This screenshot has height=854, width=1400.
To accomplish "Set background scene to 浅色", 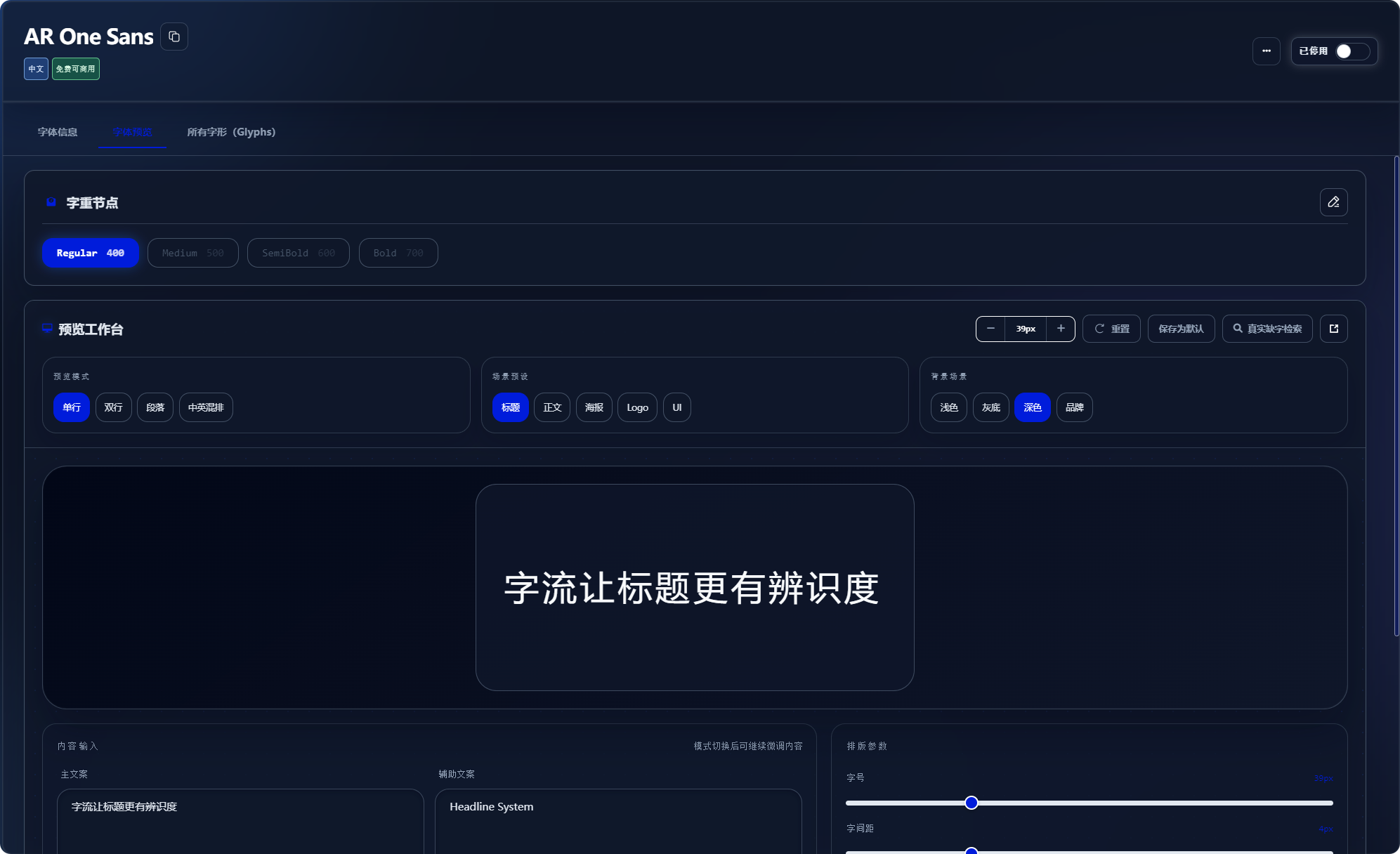I will point(949,407).
